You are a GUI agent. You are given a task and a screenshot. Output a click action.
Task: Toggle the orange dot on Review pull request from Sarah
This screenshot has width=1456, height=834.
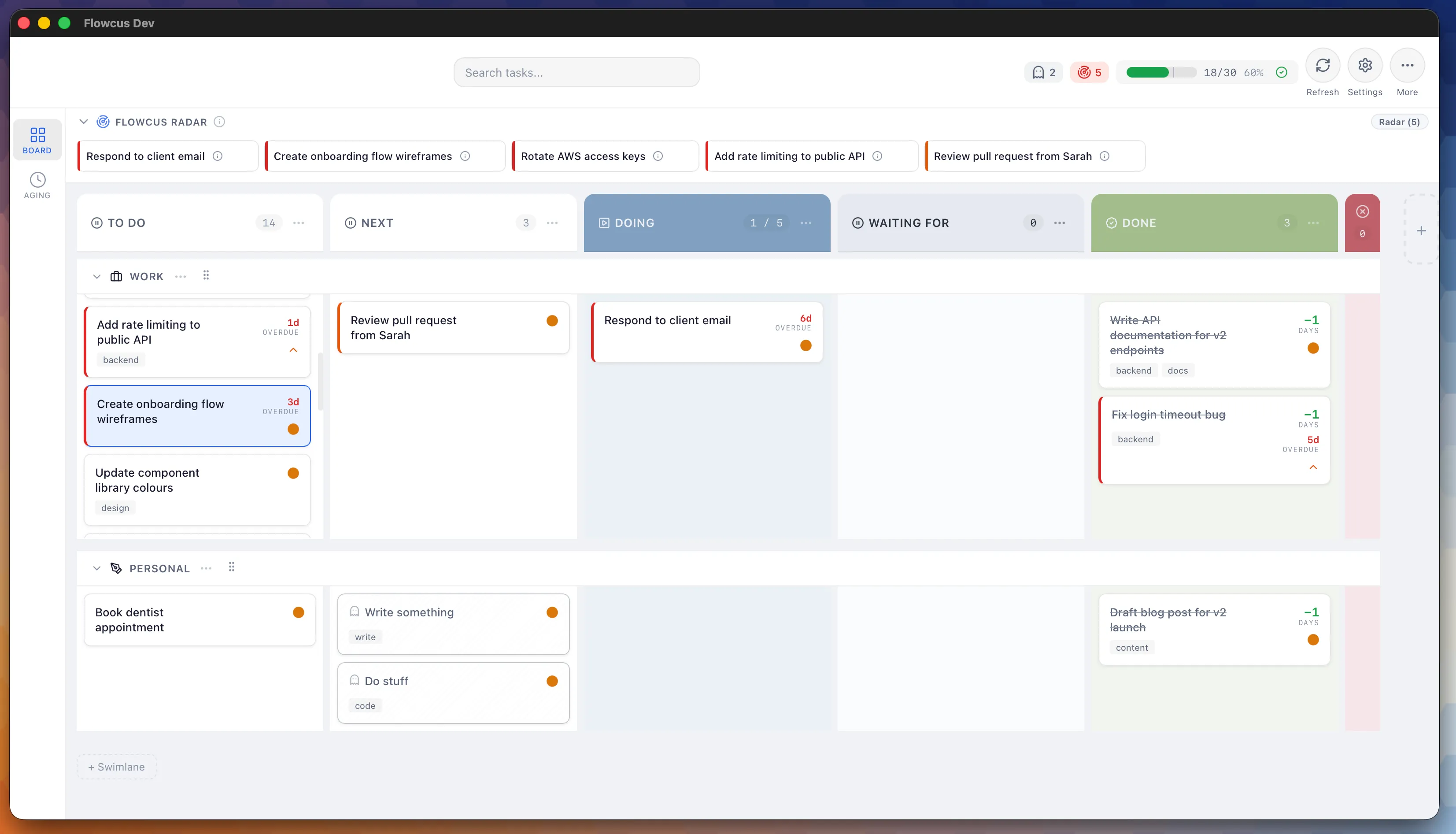552,320
